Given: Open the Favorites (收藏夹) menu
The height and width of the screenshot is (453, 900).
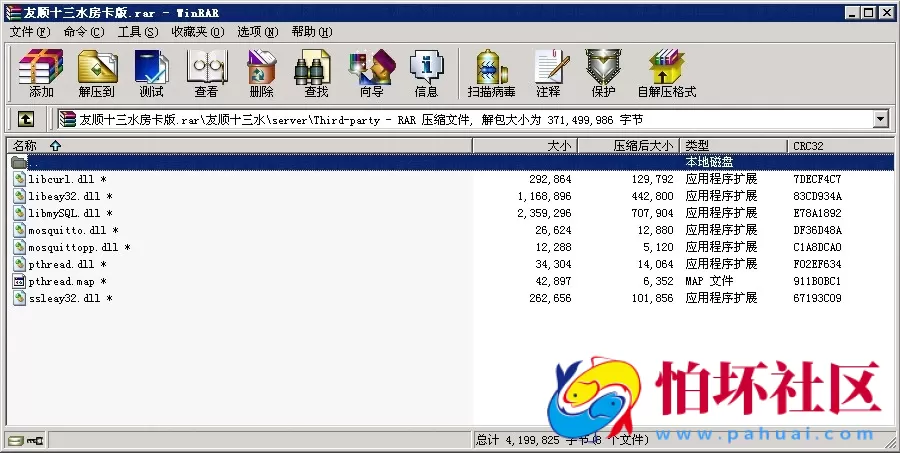Looking at the screenshot, I should click(x=198, y=32).
